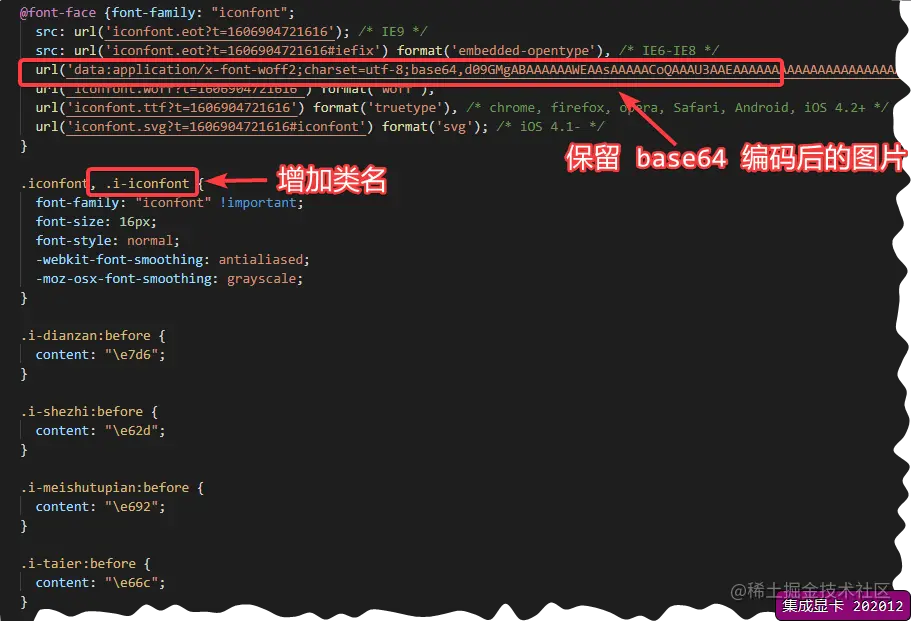The height and width of the screenshot is (621, 911).
Task: Click the .i-taier:before selector
Action: click(78, 564)
